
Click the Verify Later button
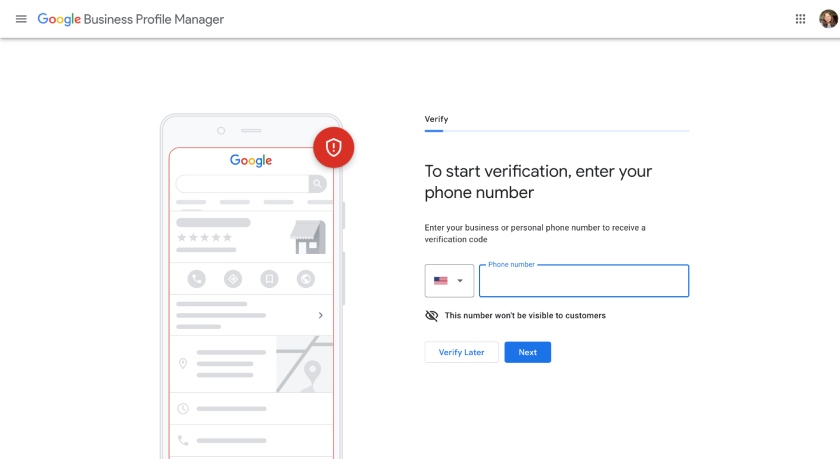pos(461,352)
